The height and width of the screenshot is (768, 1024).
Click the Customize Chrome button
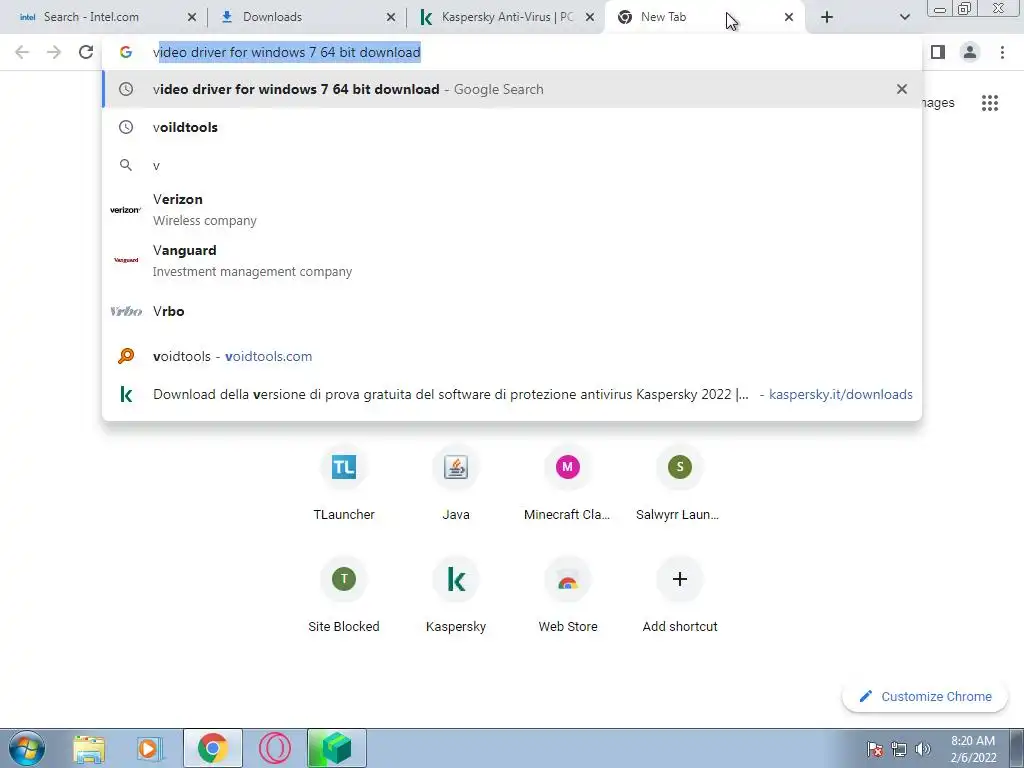coord(925,696)
